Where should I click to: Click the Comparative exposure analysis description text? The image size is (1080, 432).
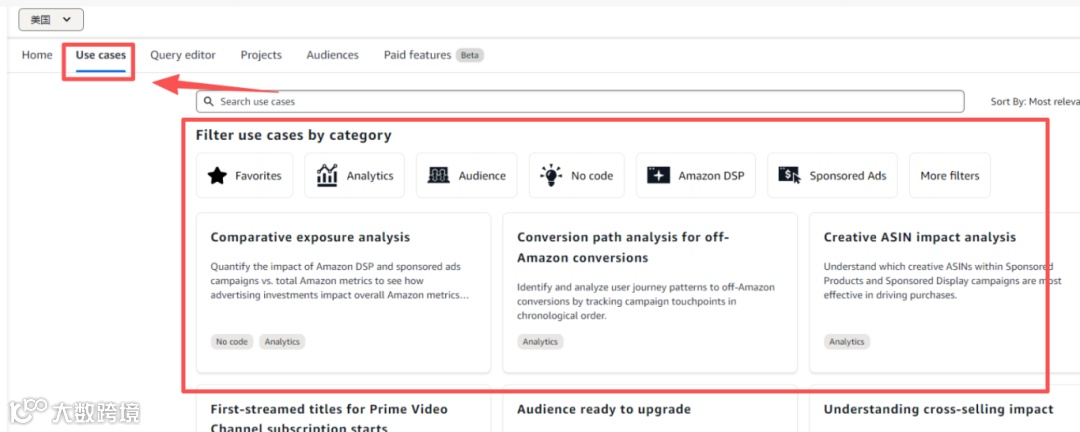(340, 280)
